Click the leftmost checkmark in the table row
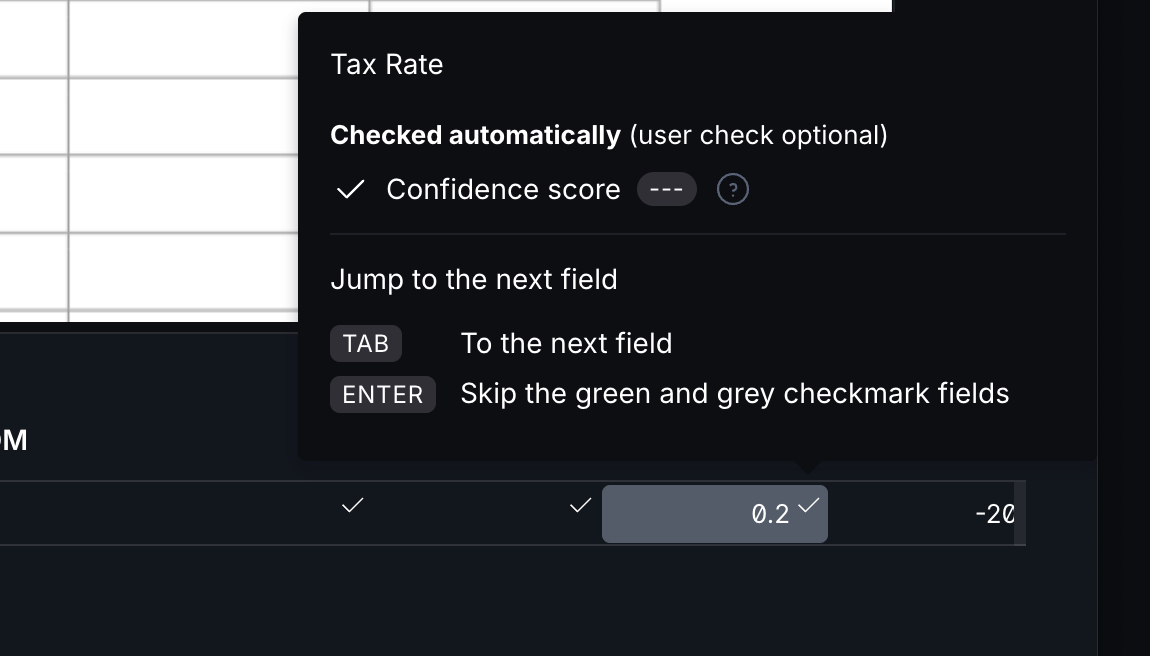This screenshot has width=1150, height=656. [352, 506]
